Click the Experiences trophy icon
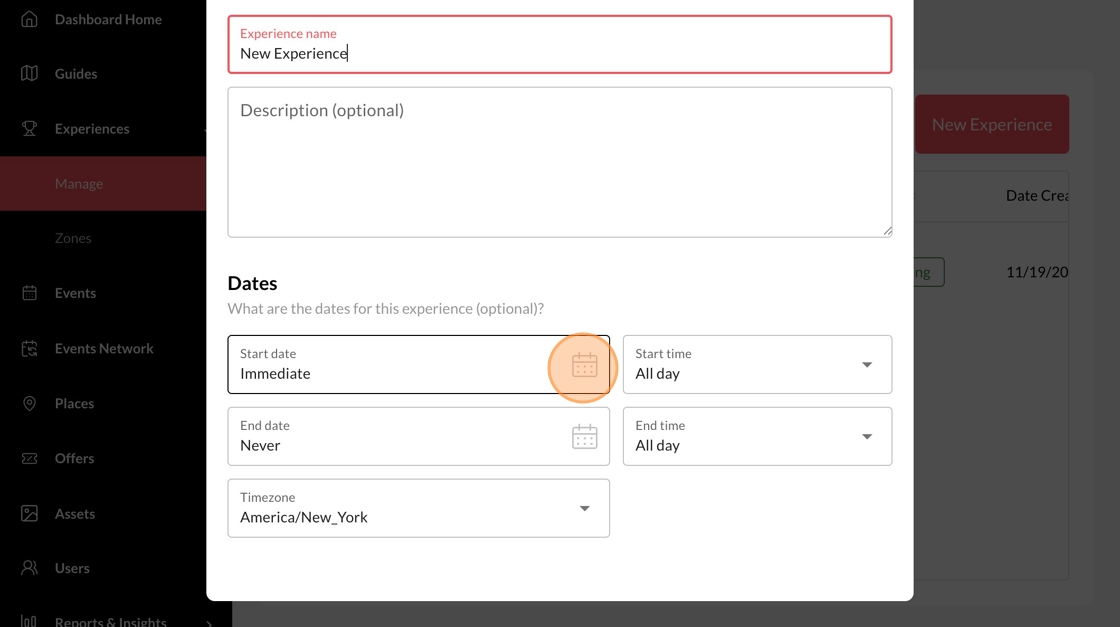 pyautogui.click(x=29, y=129)
